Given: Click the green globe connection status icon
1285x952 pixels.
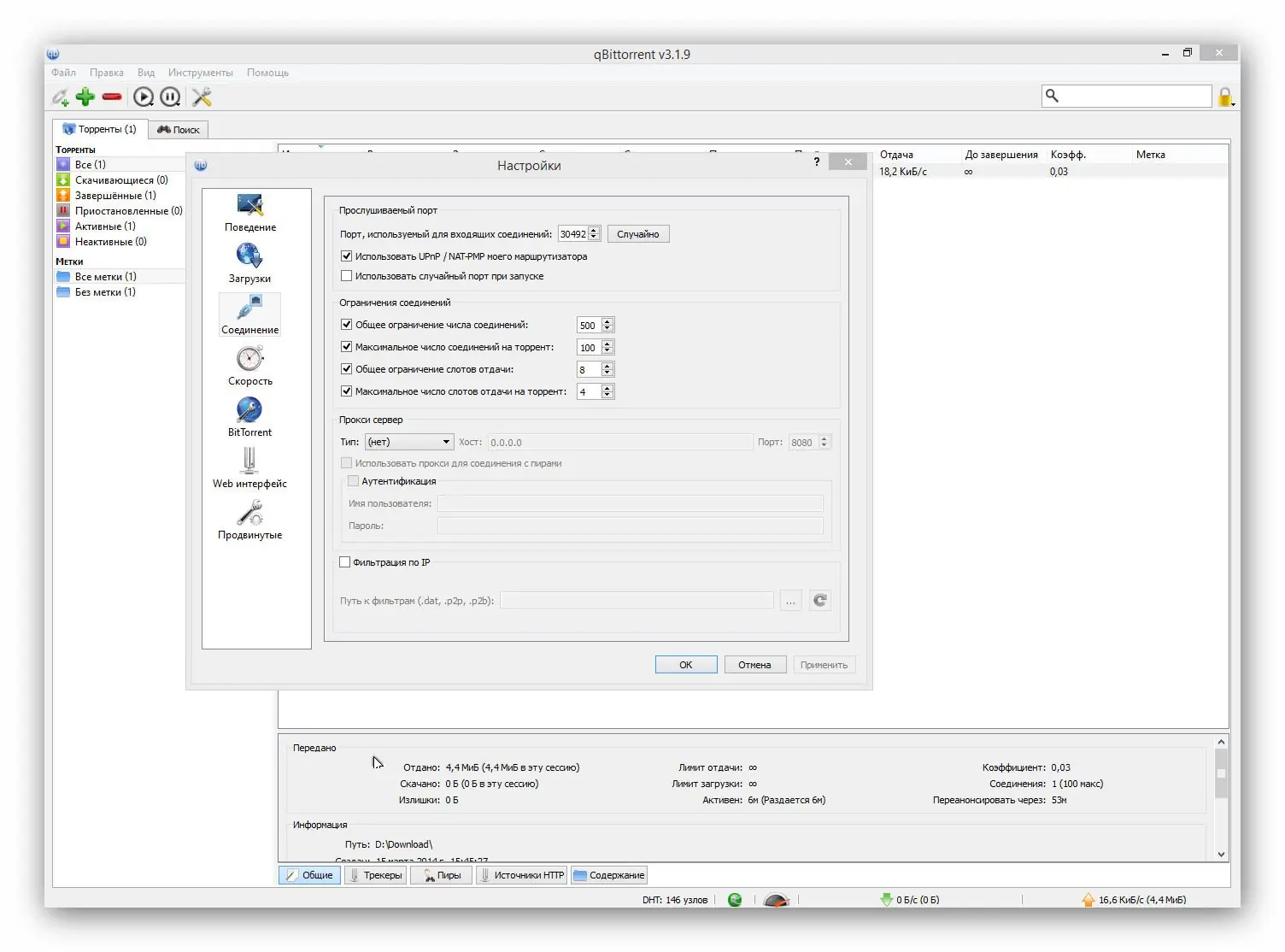Looking at the screenshot, I should [735, 900].
